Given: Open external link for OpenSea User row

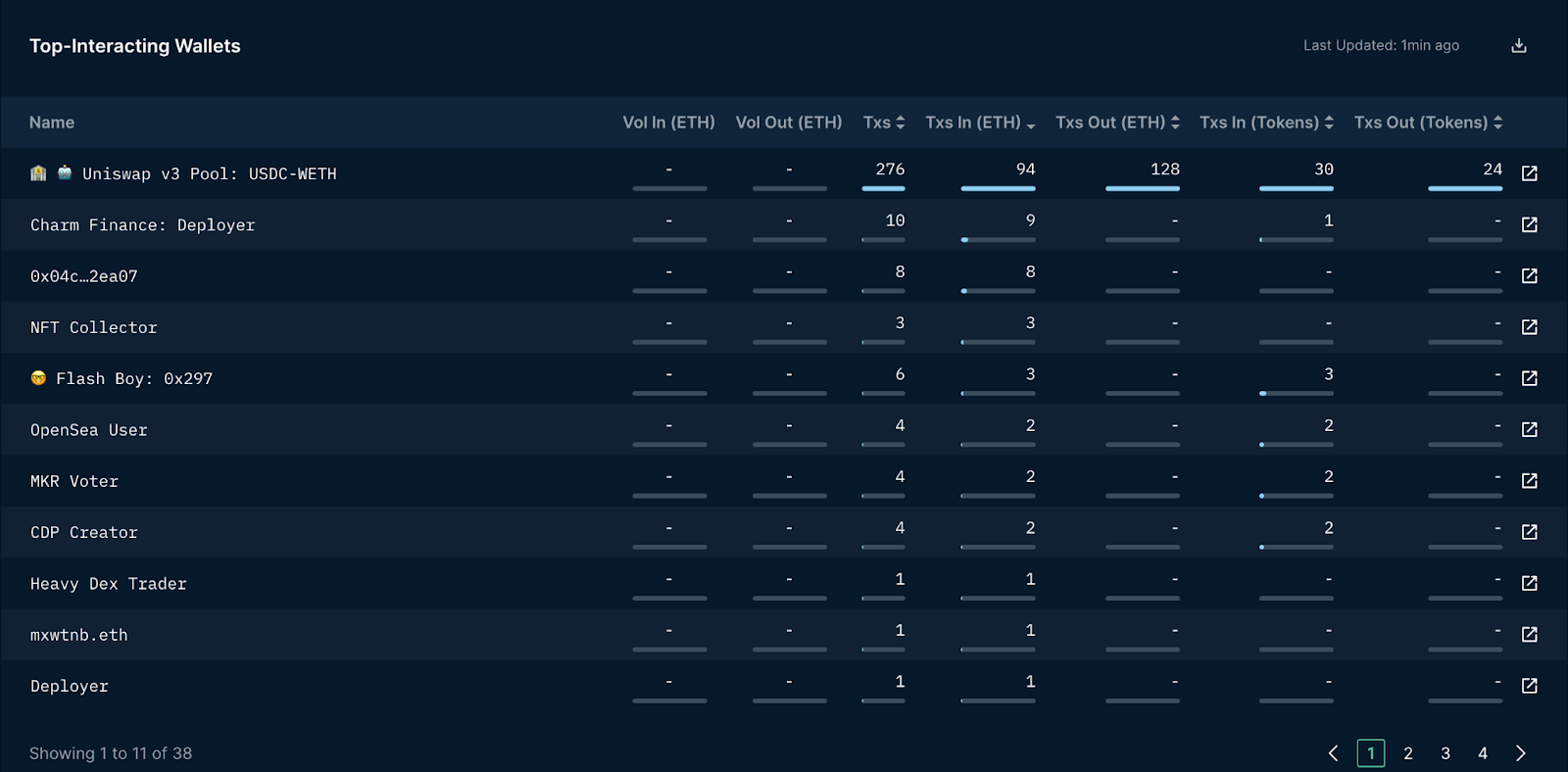Looking at the screenshot, I should click(1529, 429).
